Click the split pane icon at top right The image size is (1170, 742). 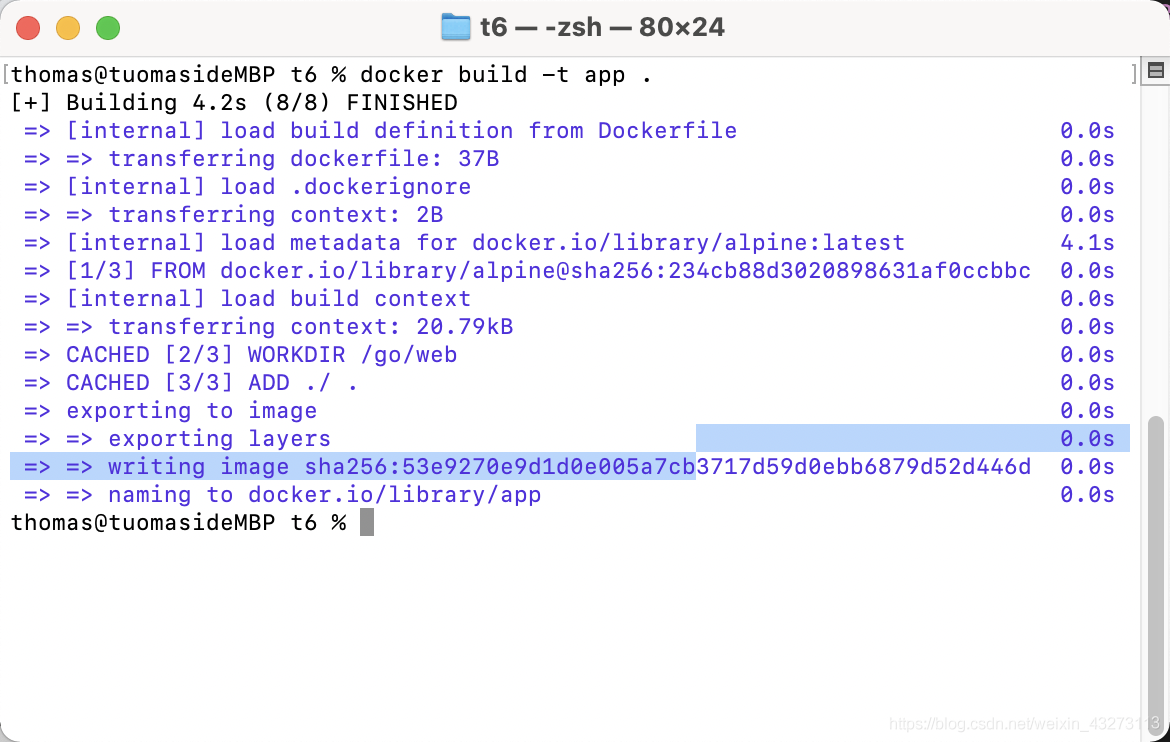click(1156, 71)
